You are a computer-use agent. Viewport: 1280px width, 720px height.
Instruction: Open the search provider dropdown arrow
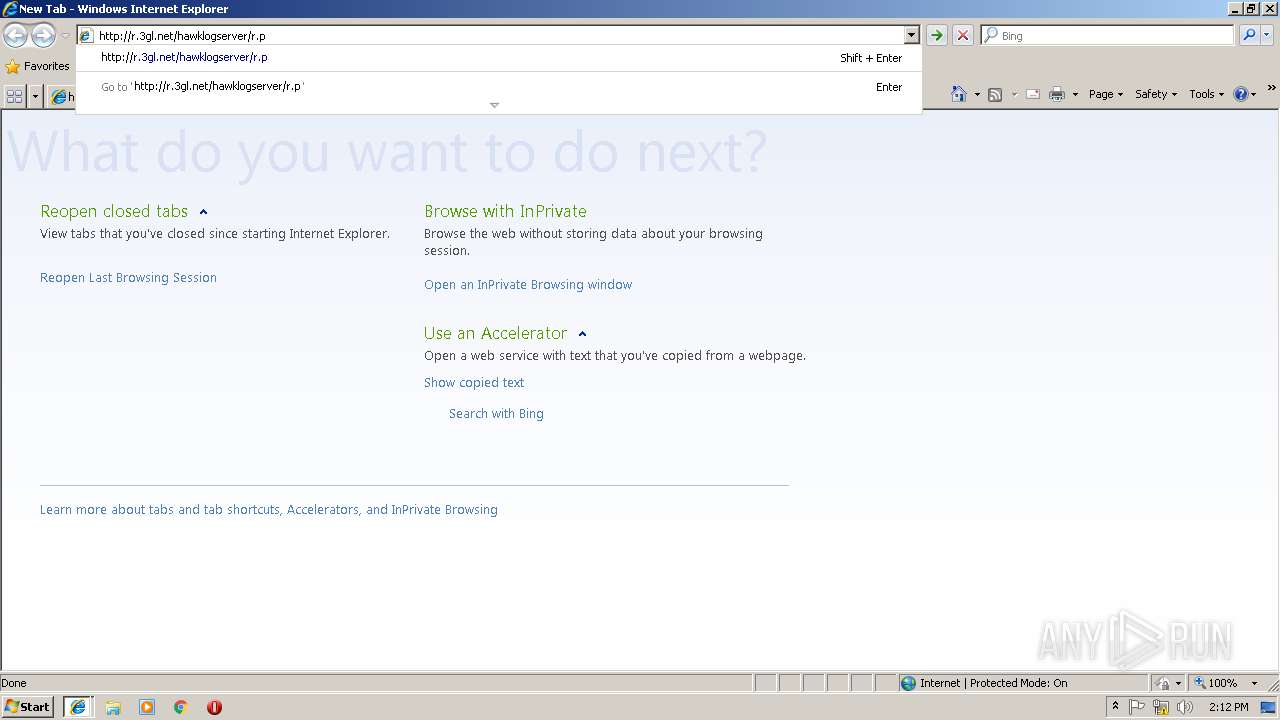1267,36
